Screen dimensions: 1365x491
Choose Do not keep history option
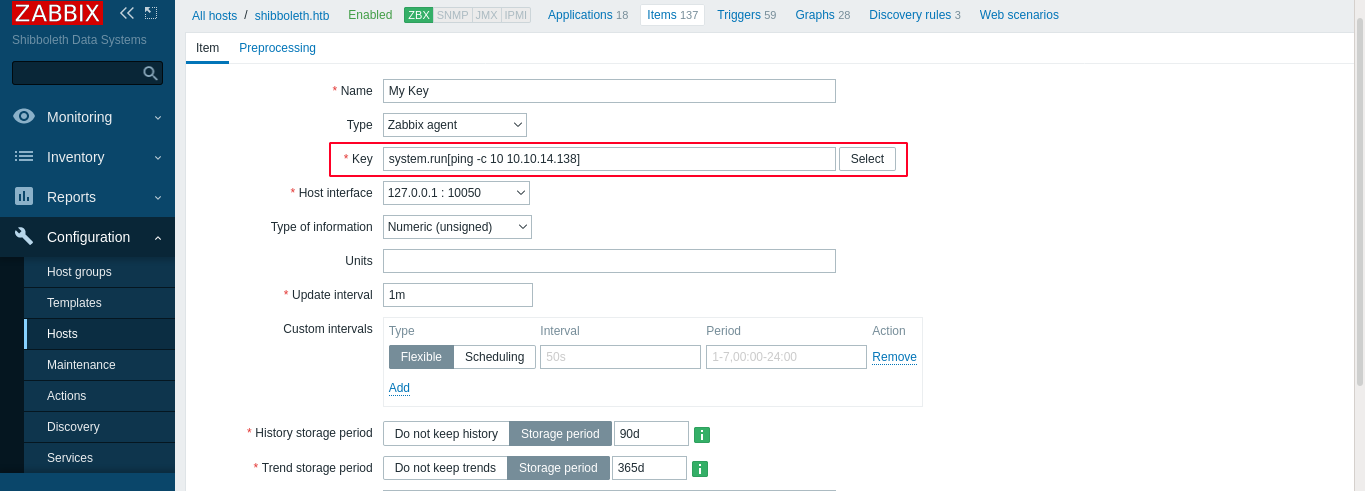click(446, 433)
